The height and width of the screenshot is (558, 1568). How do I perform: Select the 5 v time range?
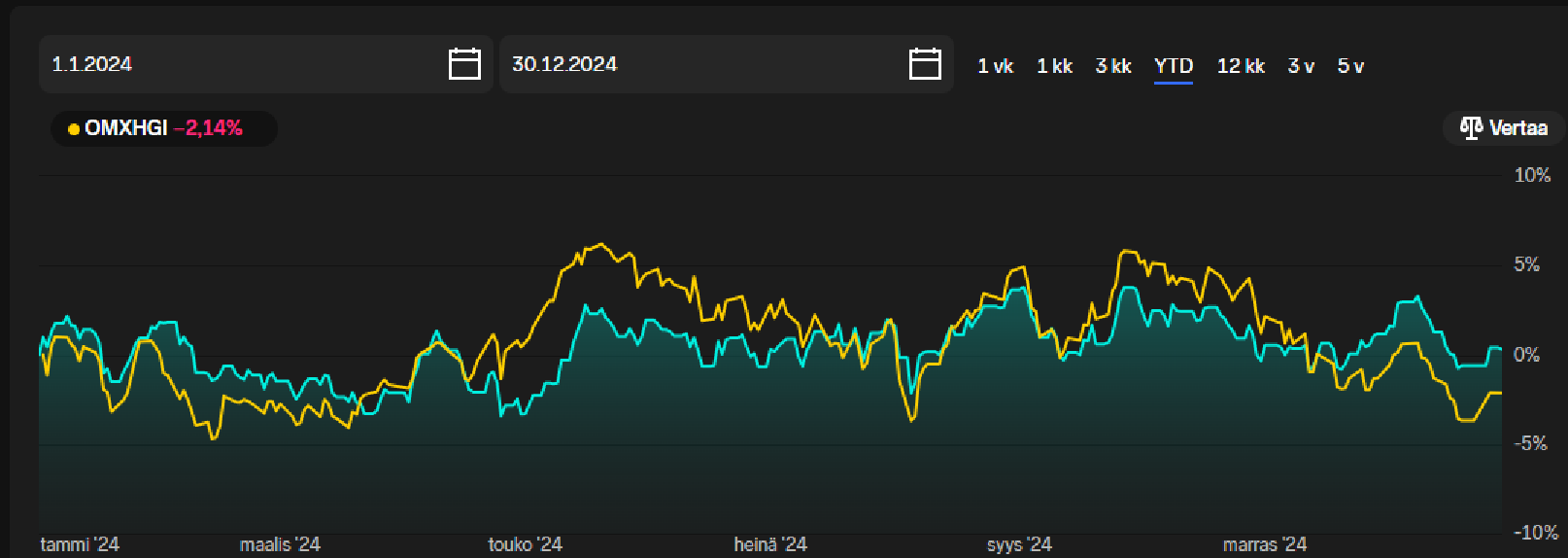pos(1350,66)
